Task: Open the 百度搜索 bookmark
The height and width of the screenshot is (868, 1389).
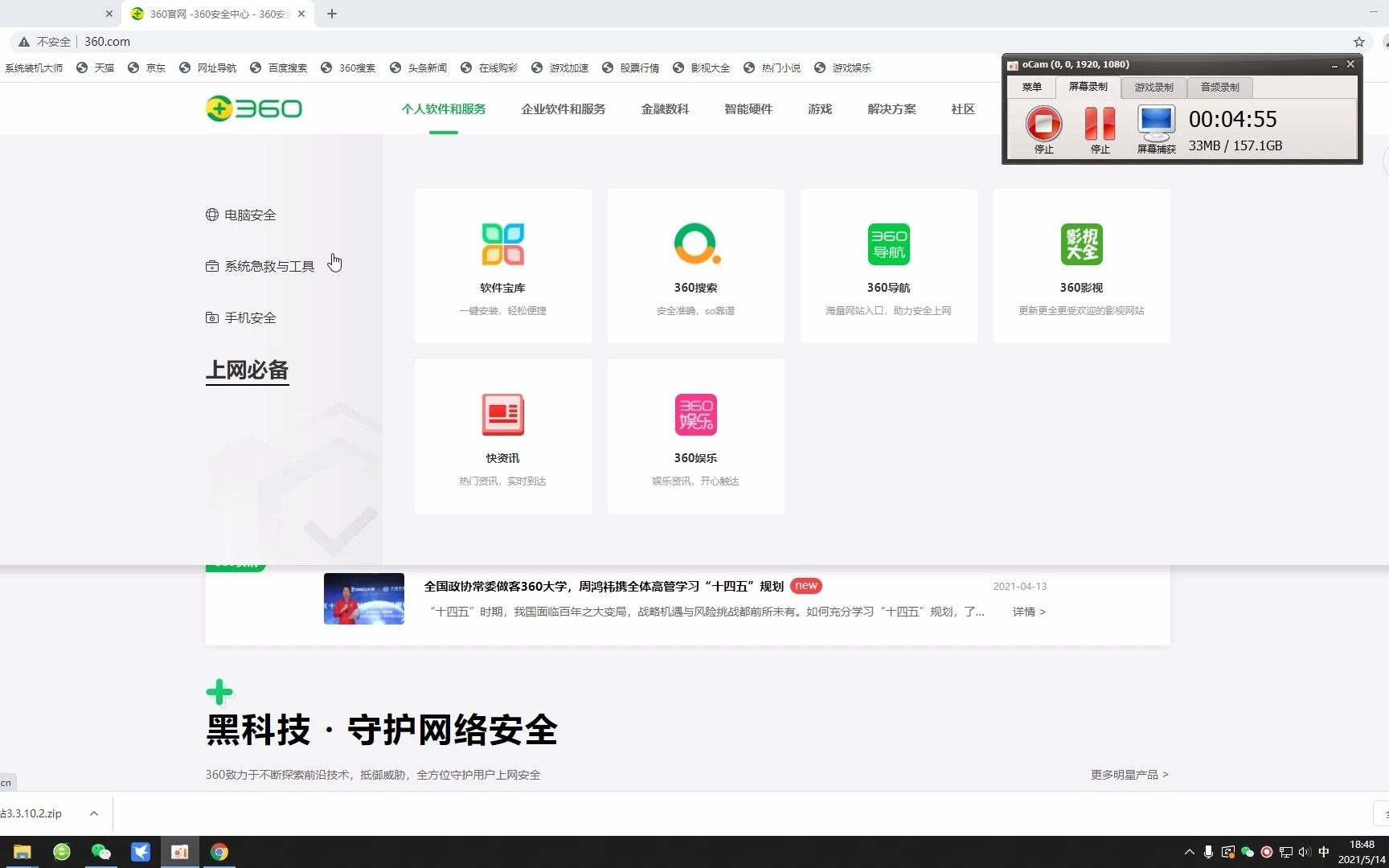Action: point(279,68)
